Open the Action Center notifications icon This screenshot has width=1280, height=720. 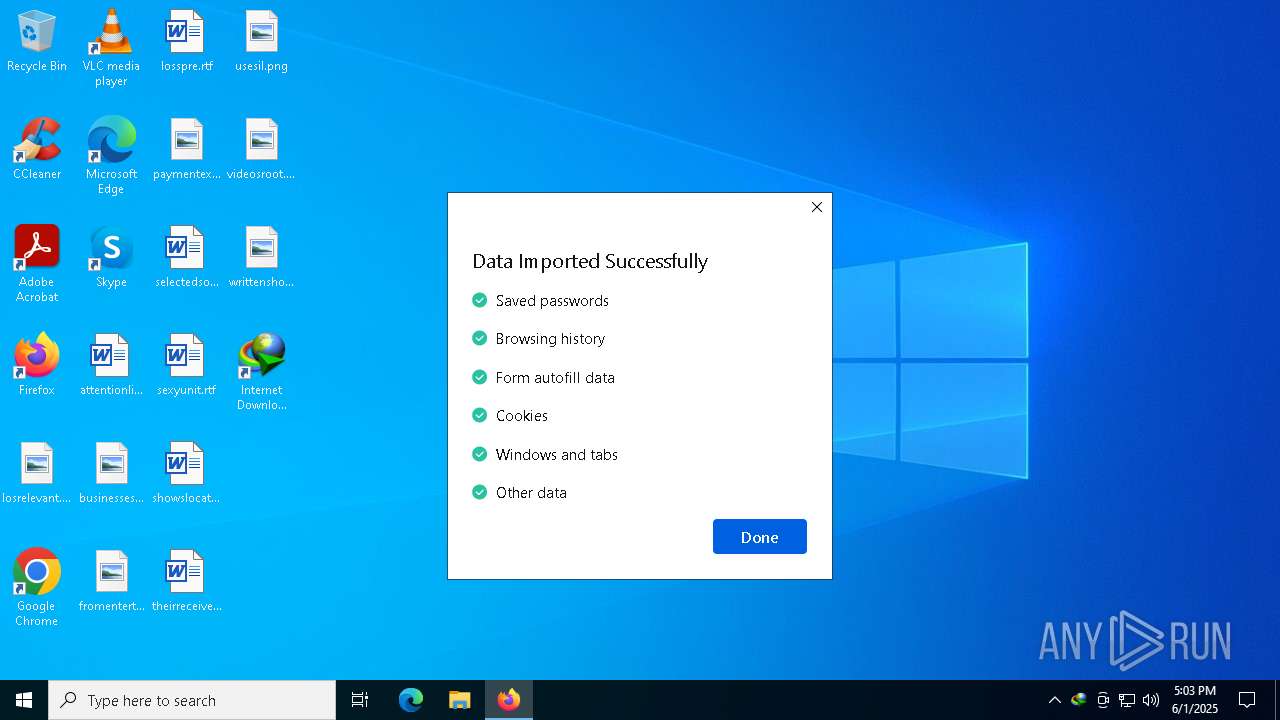click(x=1247, y=700)
